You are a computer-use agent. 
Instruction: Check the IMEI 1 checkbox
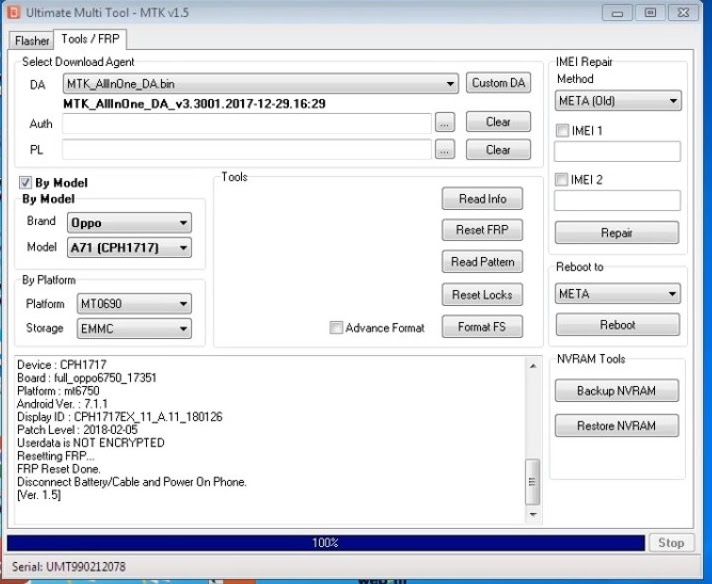562,131
